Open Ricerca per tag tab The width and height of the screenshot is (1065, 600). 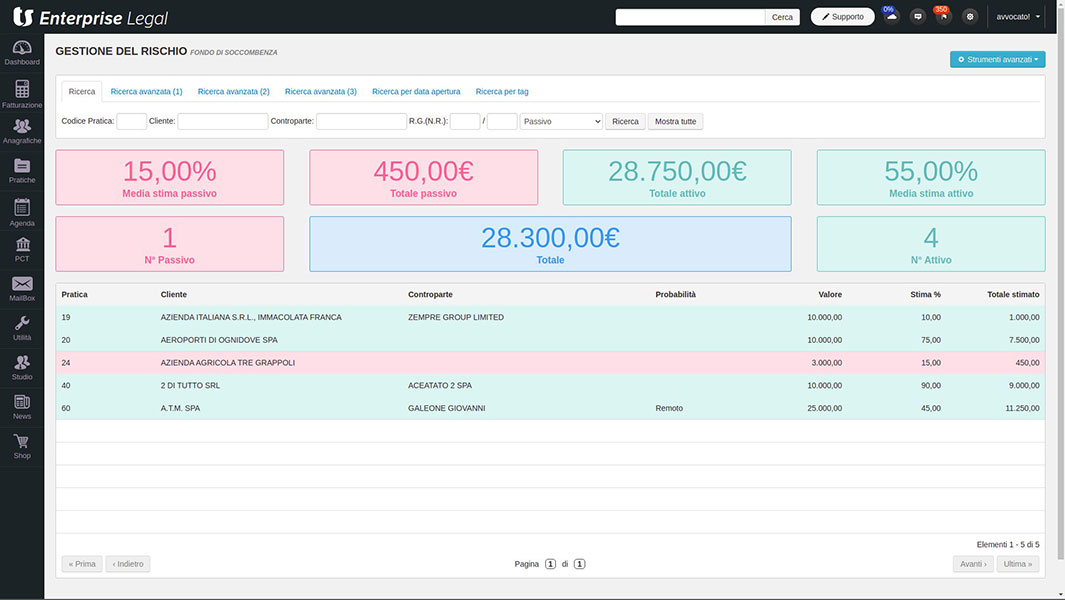[x=502, y=92]
